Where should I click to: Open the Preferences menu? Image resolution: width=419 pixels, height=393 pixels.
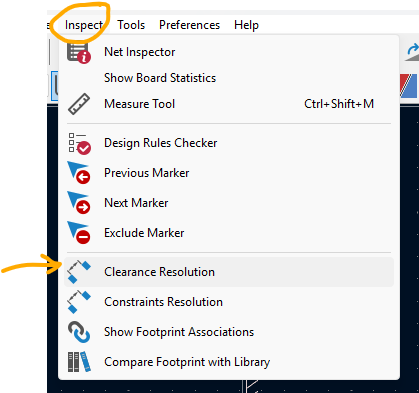click(x=189, y=25)
